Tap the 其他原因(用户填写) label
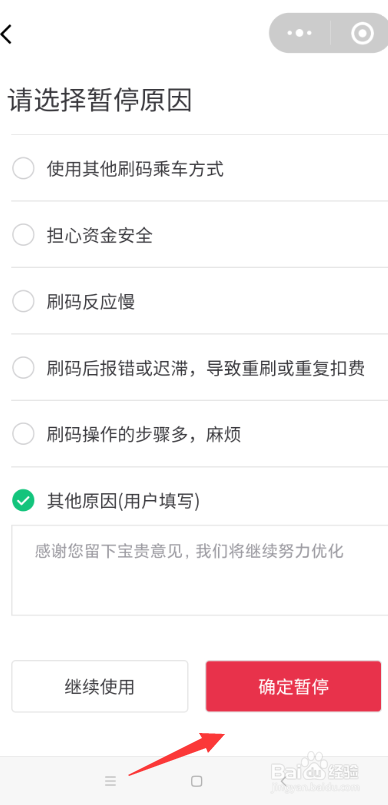 123,501
